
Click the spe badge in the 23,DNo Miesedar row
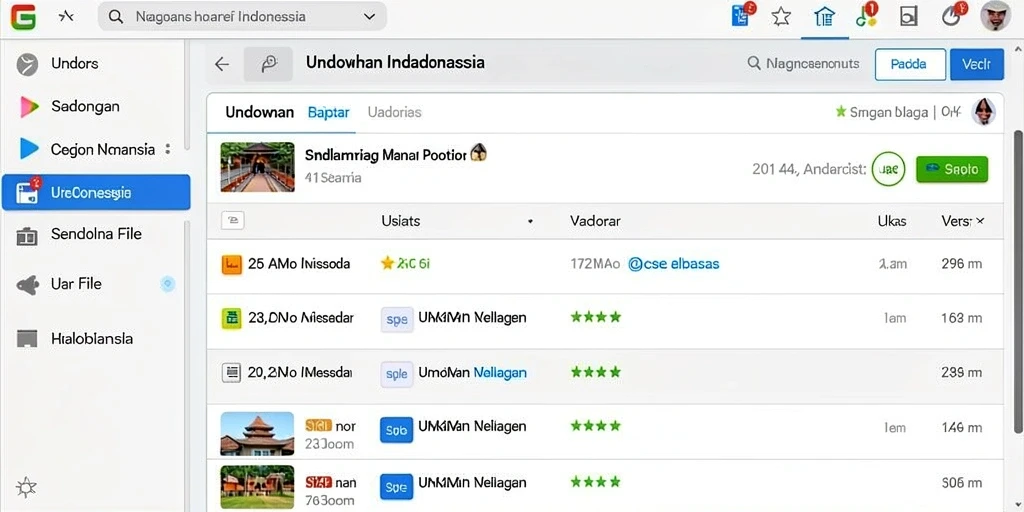pos(397,319)
